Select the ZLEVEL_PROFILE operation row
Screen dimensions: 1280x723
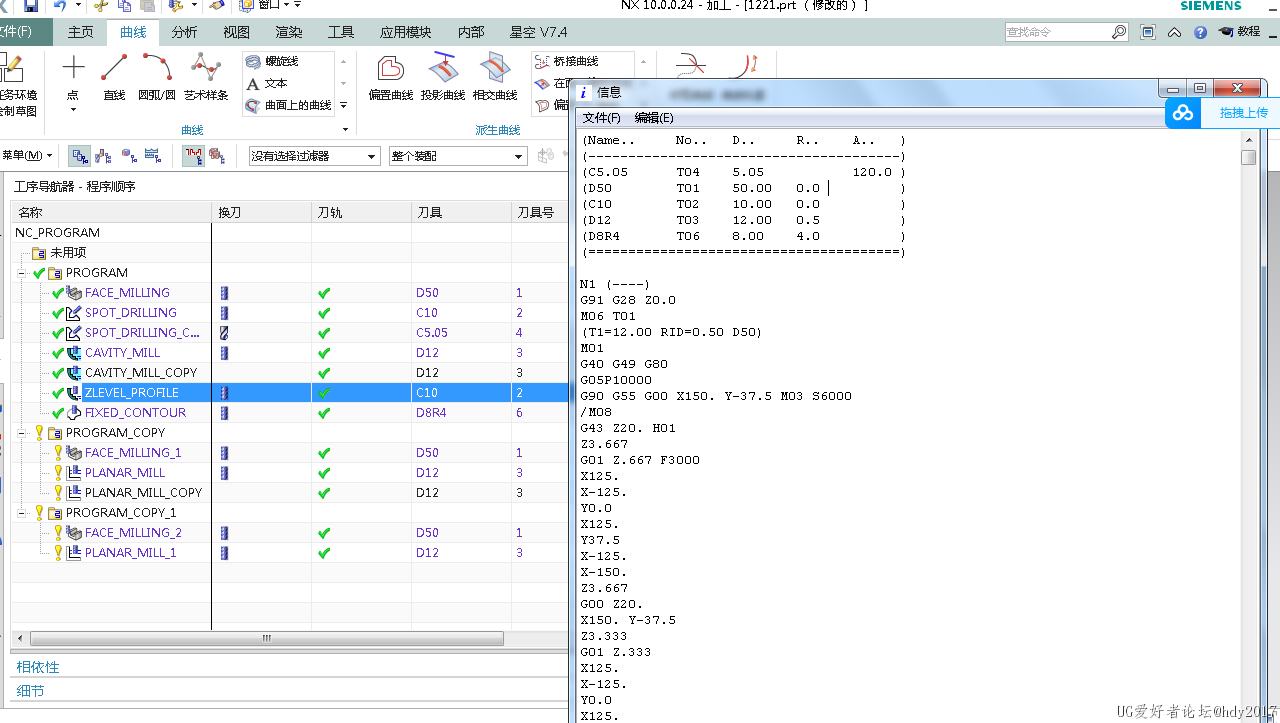(x=289, y=393)
